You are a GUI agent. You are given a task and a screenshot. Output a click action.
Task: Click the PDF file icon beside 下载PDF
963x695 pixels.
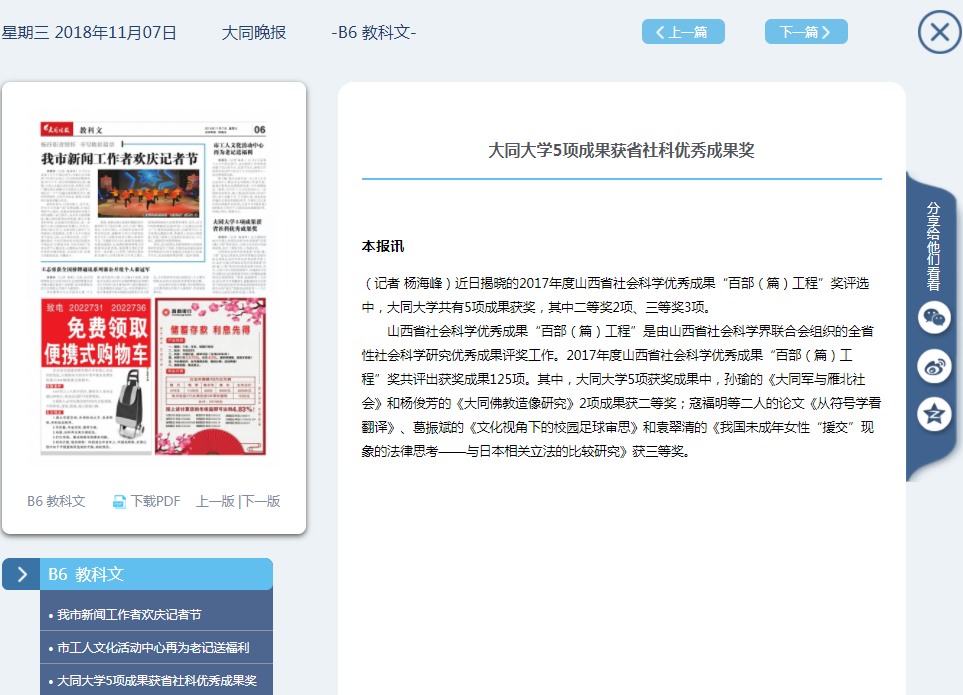point(119,502)
